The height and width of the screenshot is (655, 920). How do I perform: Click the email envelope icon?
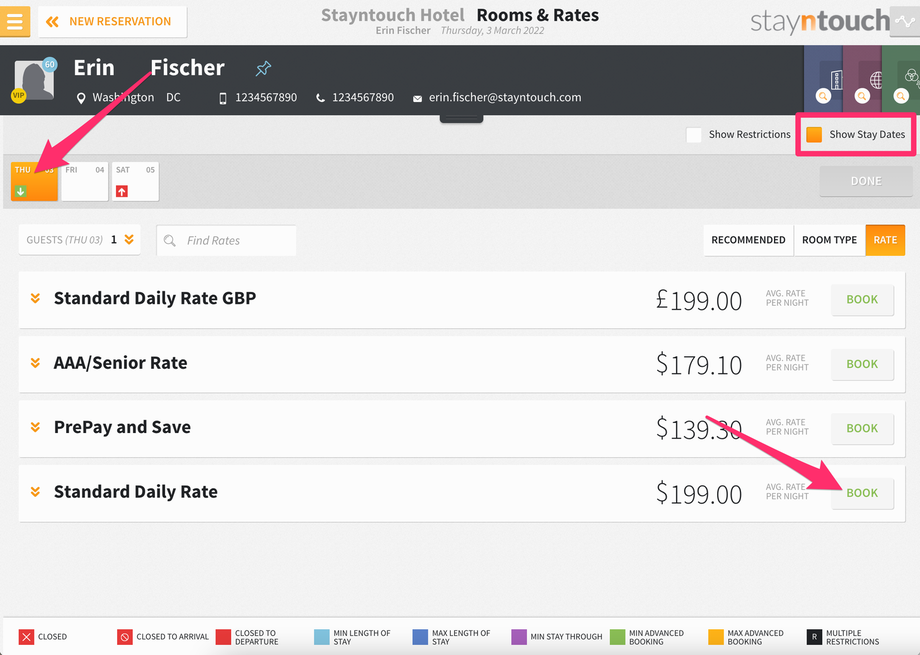(x=417, y=99)
